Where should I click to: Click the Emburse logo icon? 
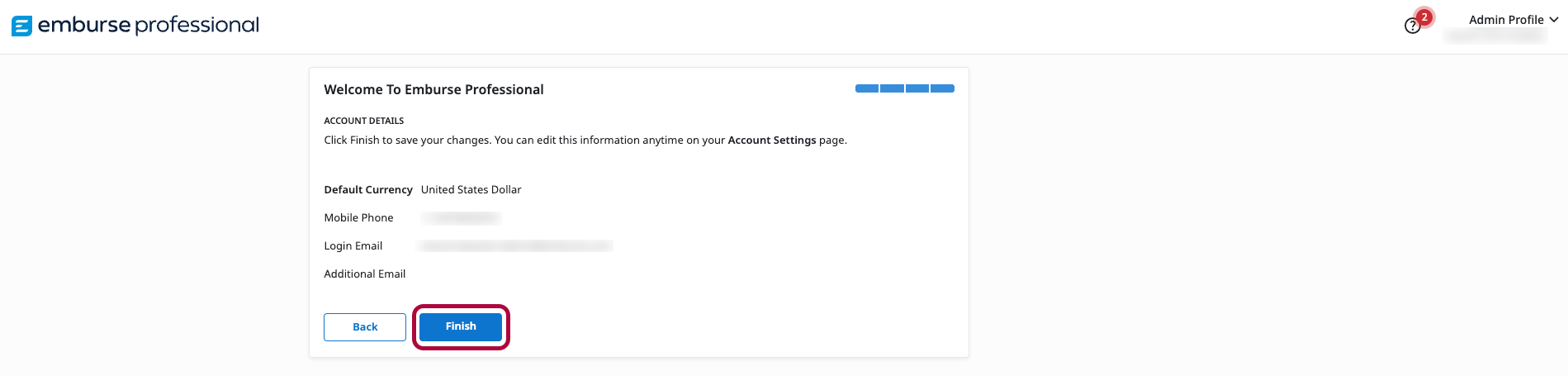(21, 26)
